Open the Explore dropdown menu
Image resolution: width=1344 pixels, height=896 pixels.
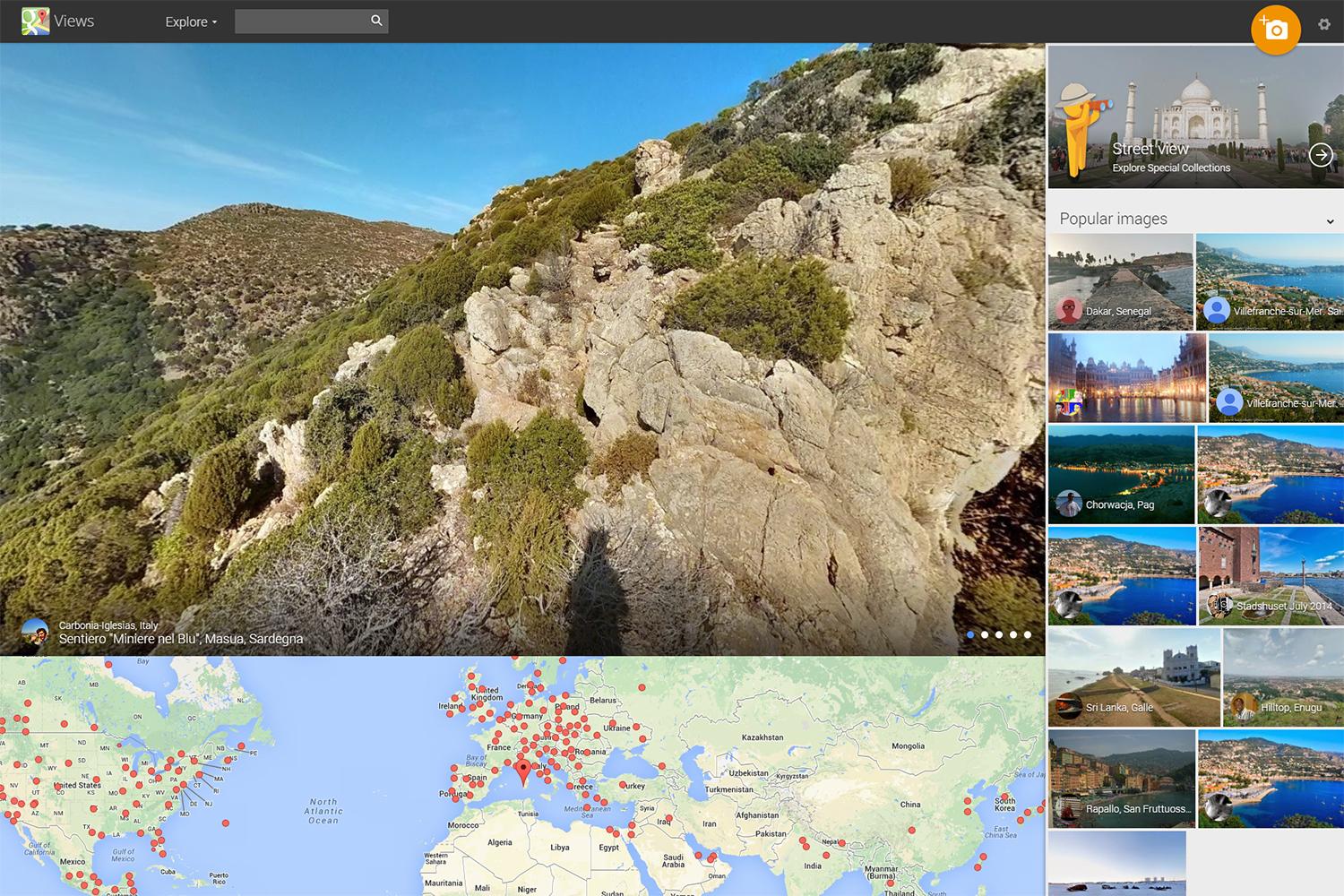point(191,22)
